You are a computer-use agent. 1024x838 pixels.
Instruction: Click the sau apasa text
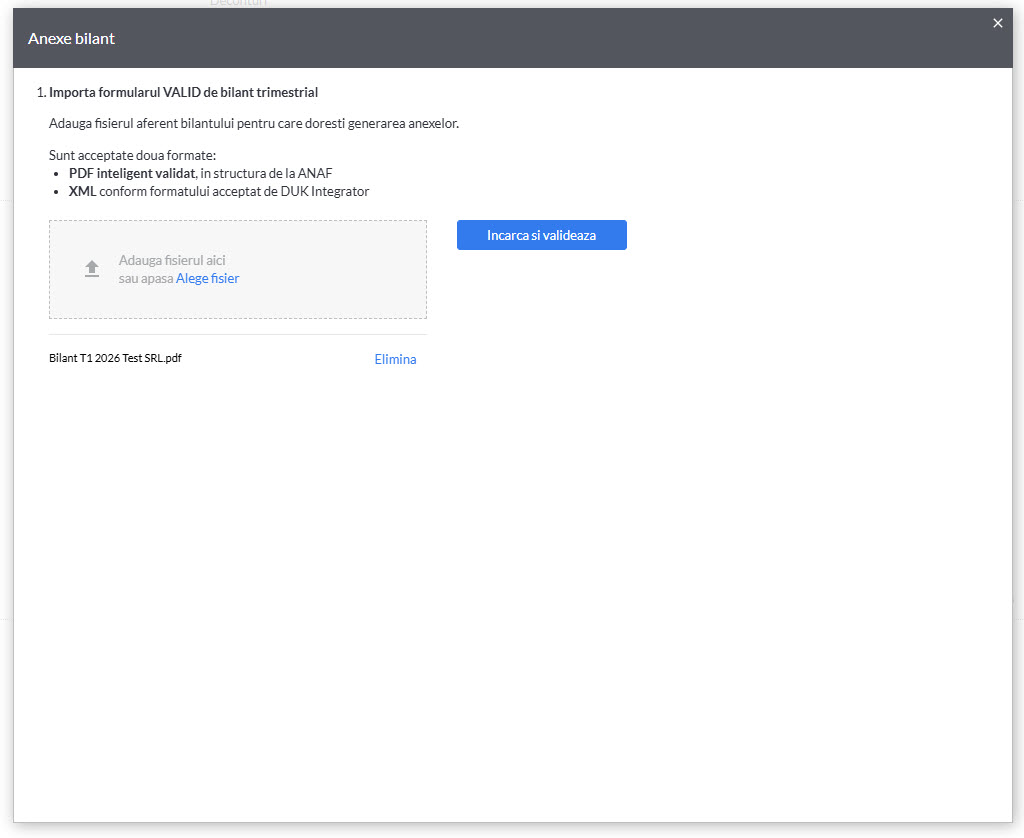[146, 278]
